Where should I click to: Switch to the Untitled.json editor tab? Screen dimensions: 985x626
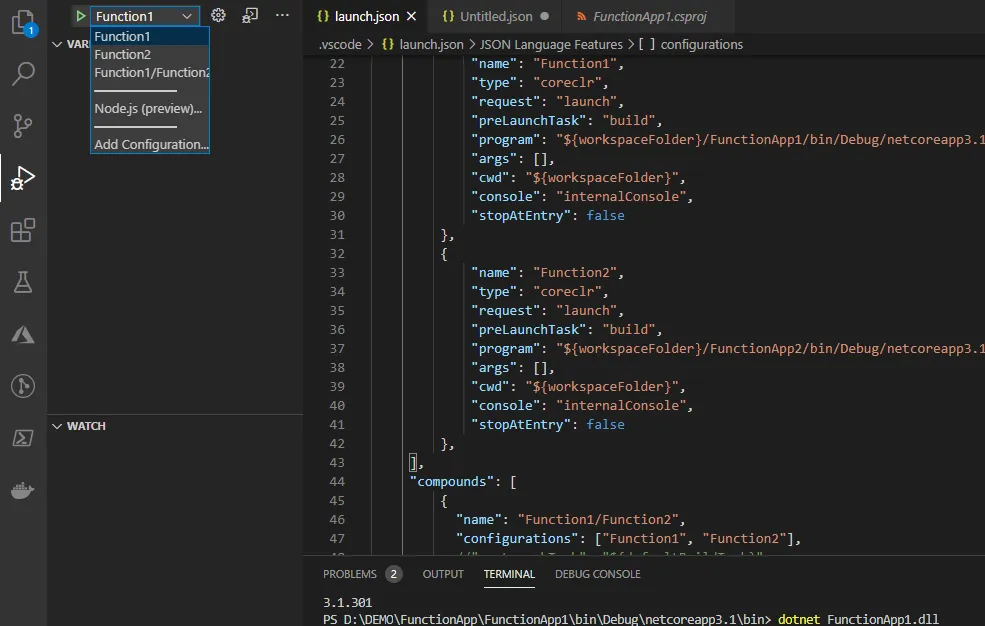tap(495, 17)
